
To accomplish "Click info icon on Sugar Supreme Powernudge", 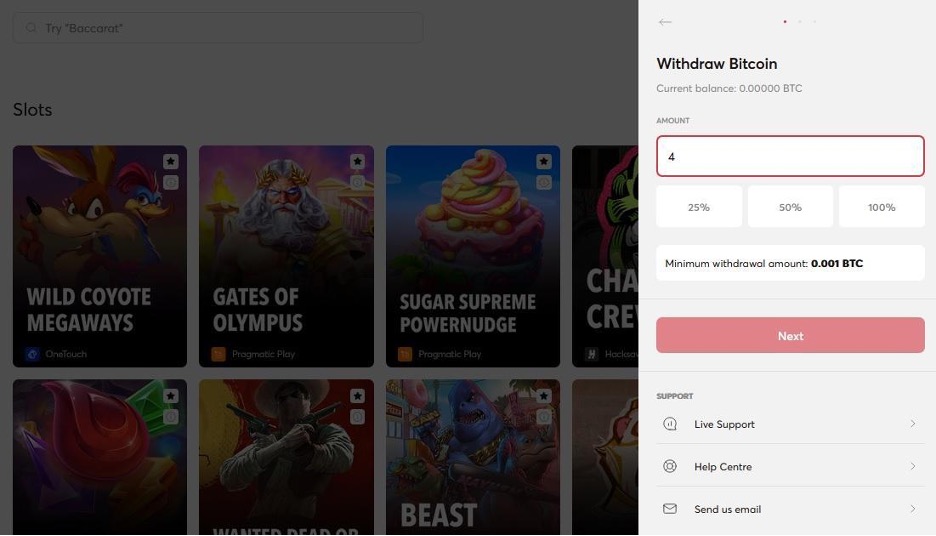I will (544, 182).
